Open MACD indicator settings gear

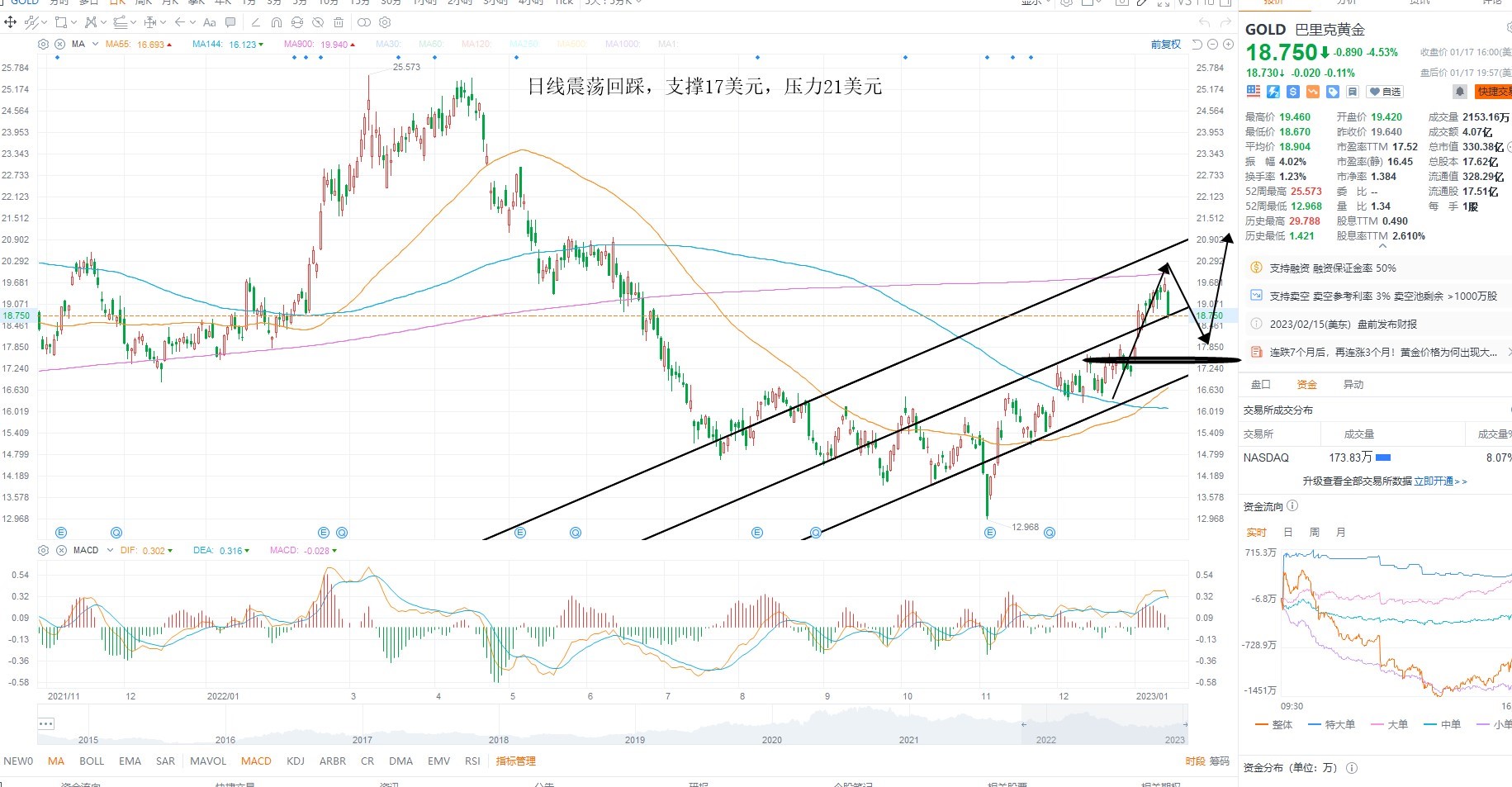43,550
